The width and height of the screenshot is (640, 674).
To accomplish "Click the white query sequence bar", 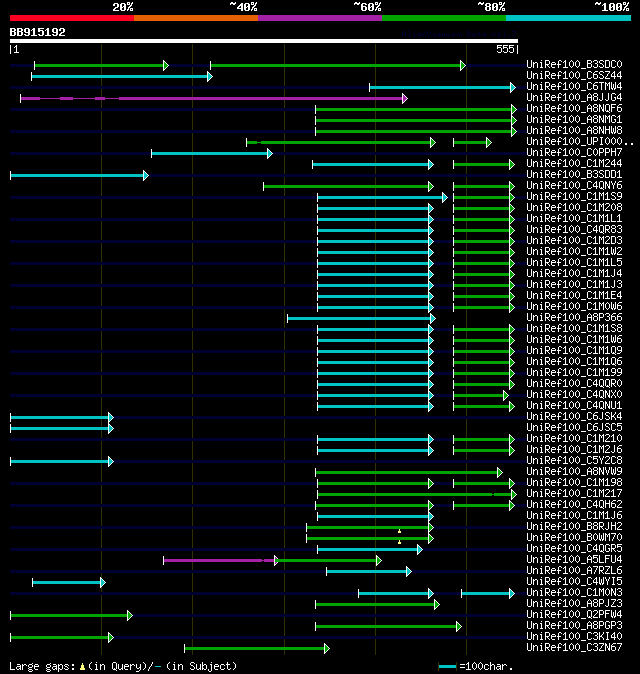I will tap(264, 41).
